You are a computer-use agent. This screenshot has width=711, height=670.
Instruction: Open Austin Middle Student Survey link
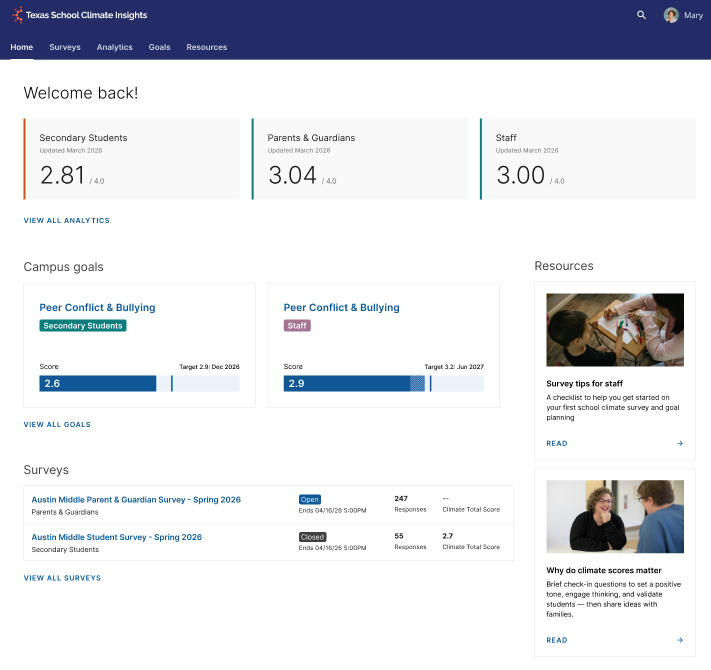(117, 537)
